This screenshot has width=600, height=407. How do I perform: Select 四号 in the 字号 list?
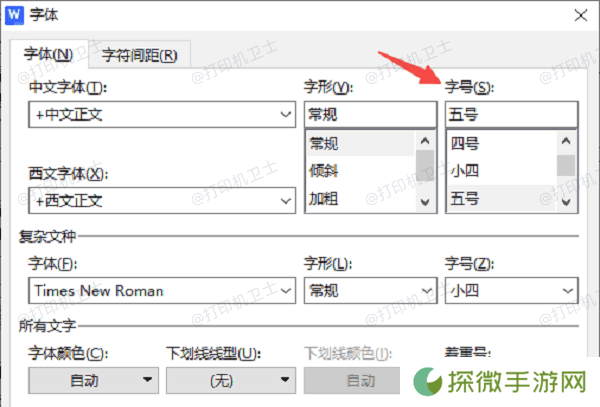pos(502,143)
